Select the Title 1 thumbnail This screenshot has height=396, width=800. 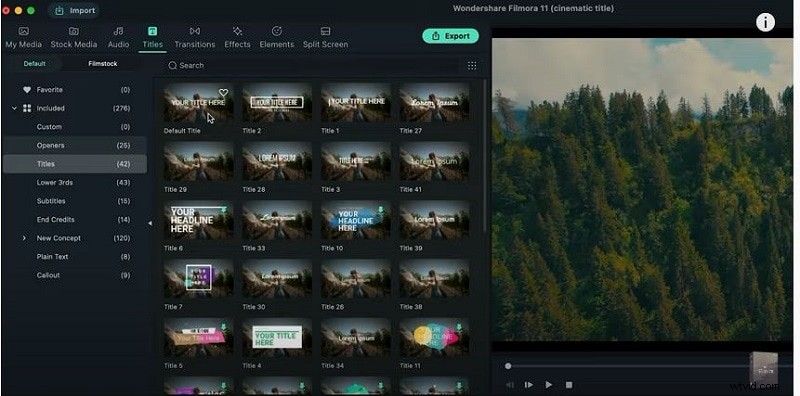(x=356, y=103)
